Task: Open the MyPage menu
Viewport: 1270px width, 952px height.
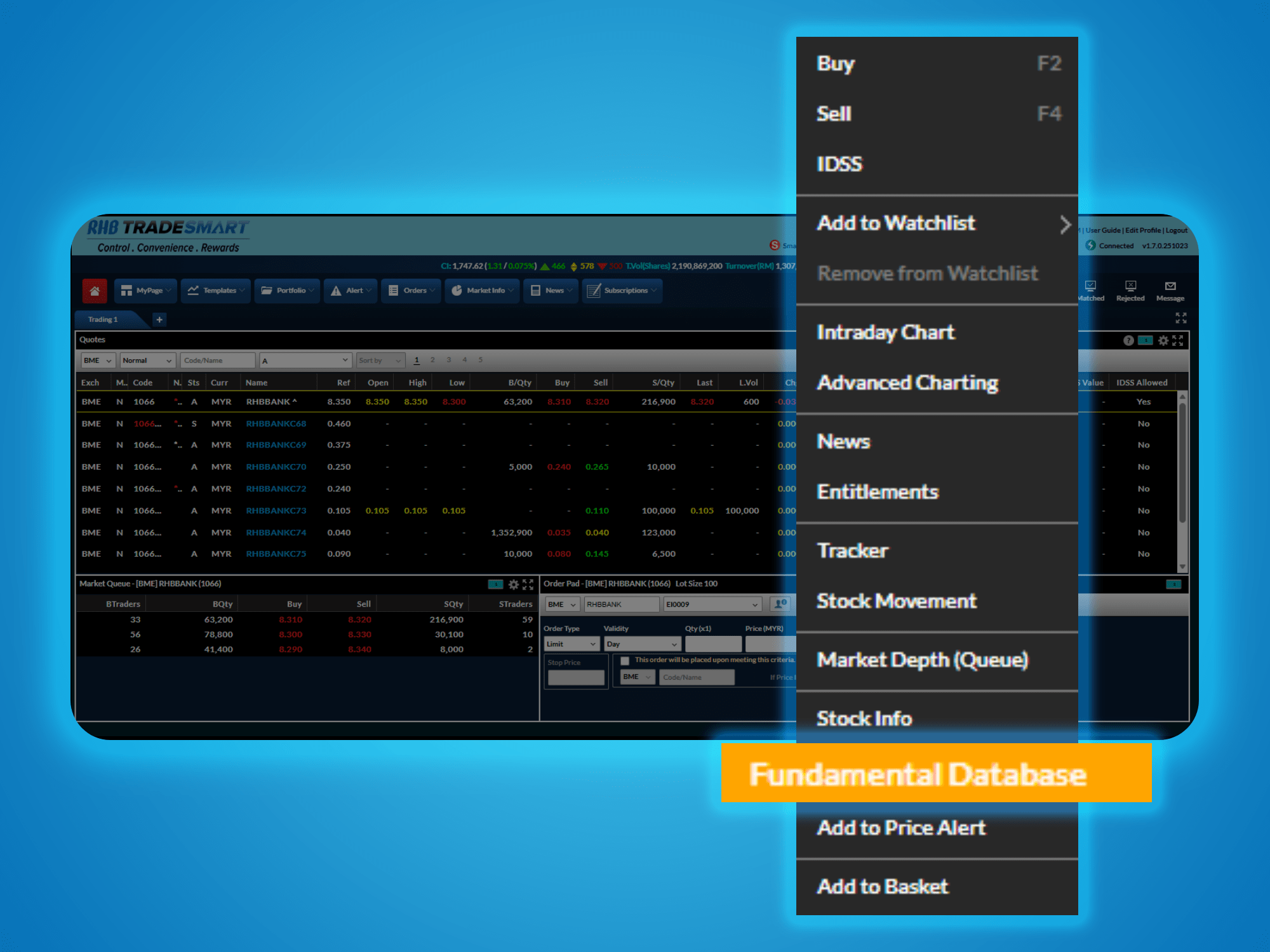Action: tap(145, 291)
